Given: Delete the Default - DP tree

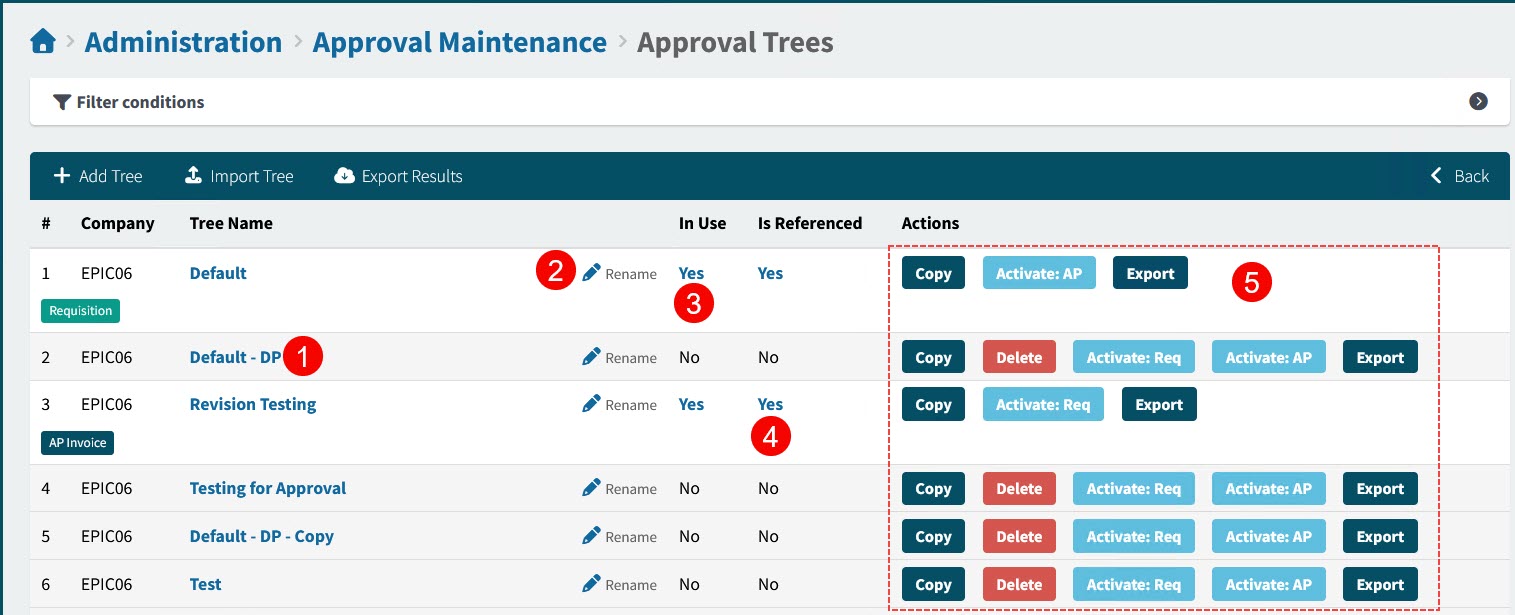Looking at the screenshot, I should coord(1019,357).
